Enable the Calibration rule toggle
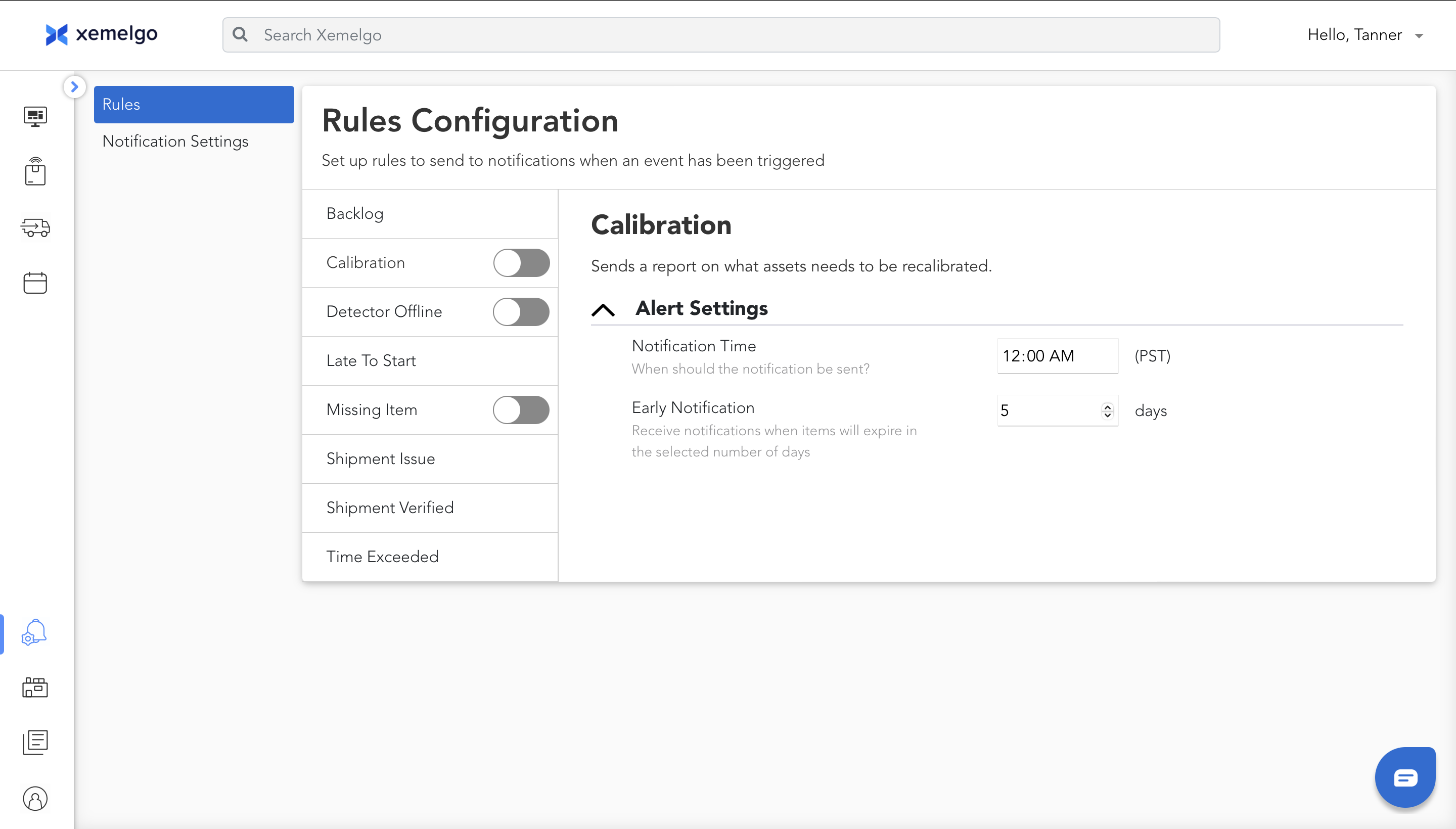 tap(521, 263)
